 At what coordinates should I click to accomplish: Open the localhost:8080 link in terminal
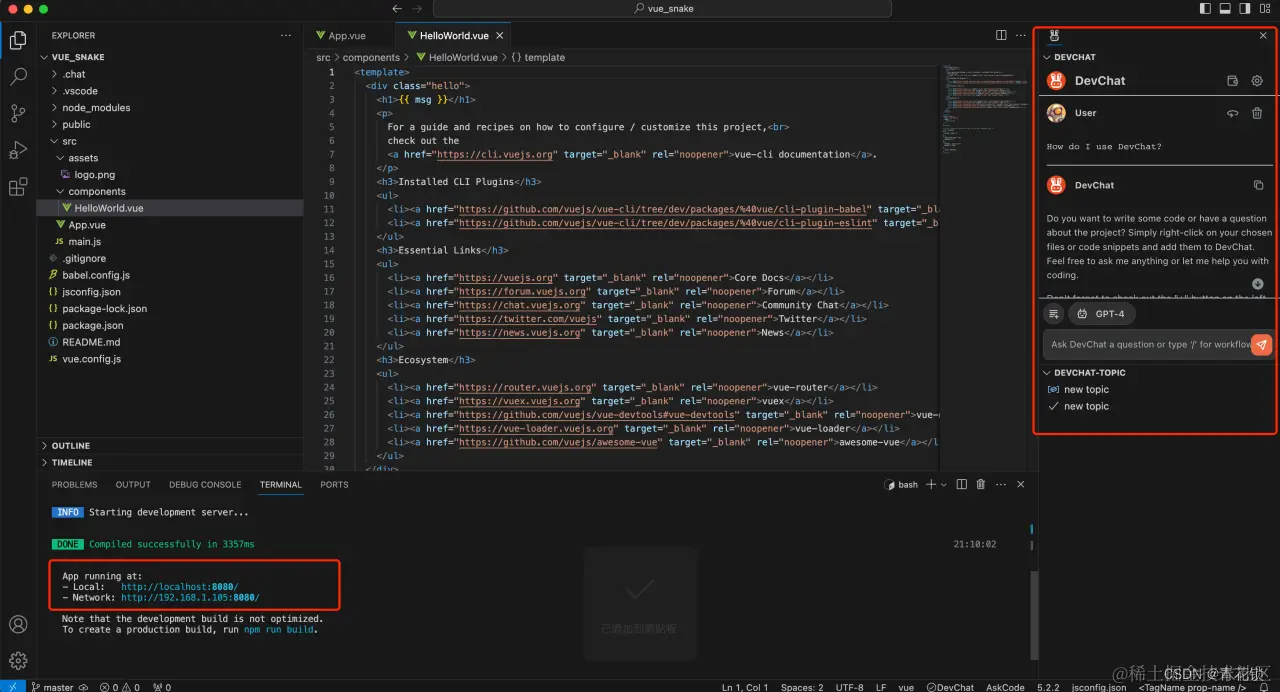click(180, 587)
